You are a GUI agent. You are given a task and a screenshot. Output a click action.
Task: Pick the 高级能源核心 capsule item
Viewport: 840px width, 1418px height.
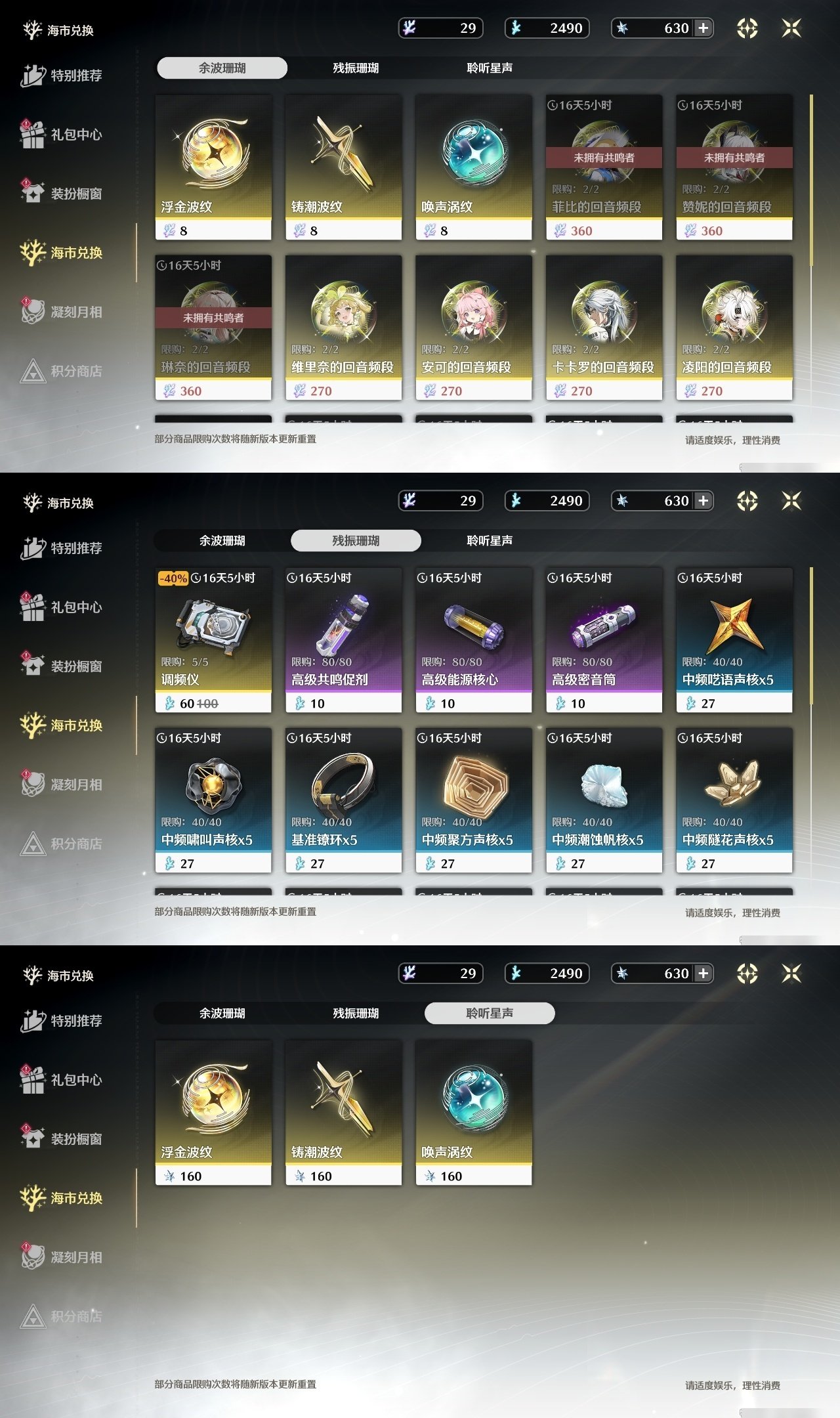coord(474,640)
